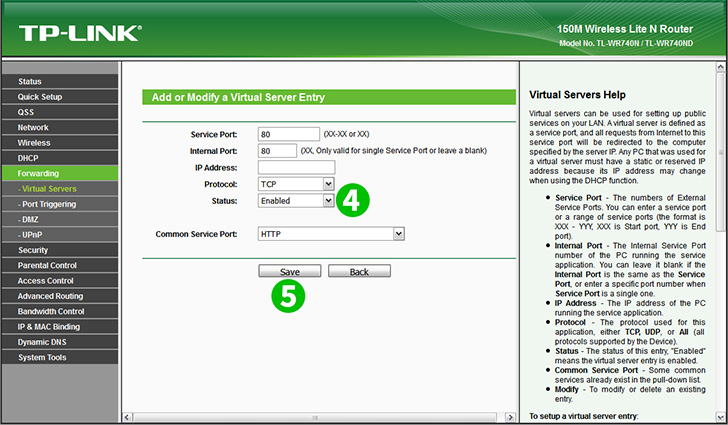Select the Forwarding menu section
728x425 pixels.
(x=60, y=173)
